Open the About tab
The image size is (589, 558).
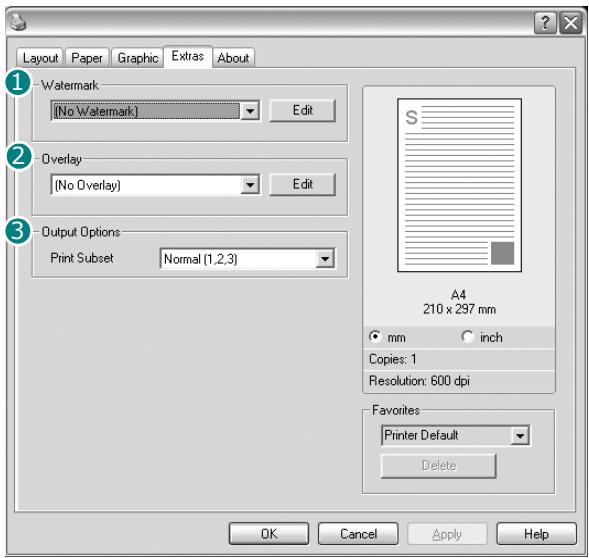[x=233, y=58]
